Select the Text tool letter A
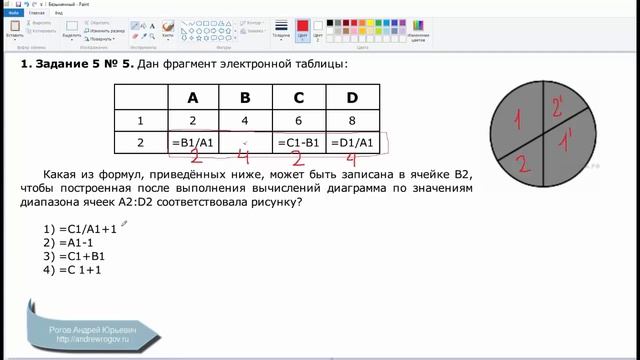Screen dimensions: 640x360 152,26
